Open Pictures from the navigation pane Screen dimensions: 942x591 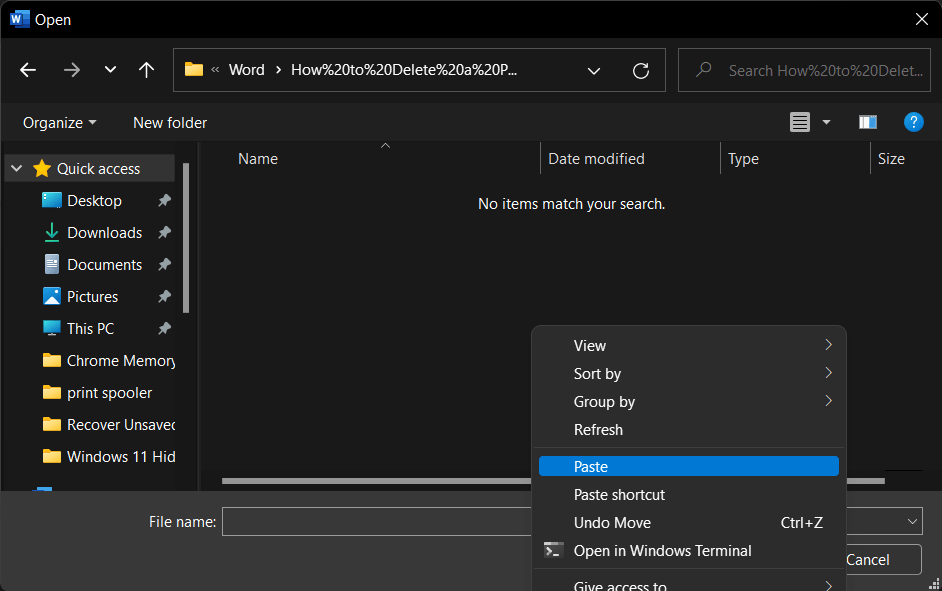click(x=51, y=296)
